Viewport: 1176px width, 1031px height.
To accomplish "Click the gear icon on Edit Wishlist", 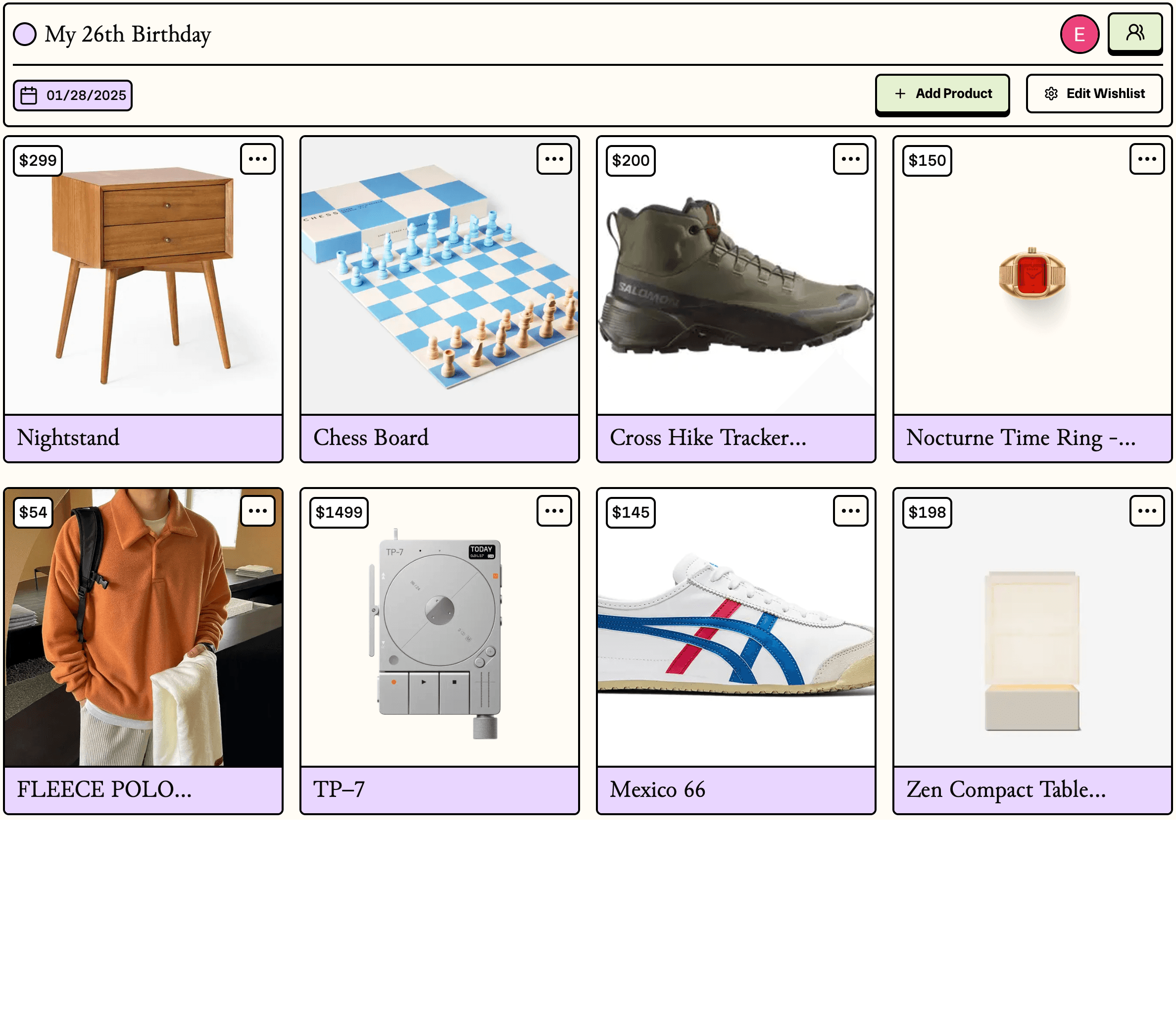I will 1052,93.
